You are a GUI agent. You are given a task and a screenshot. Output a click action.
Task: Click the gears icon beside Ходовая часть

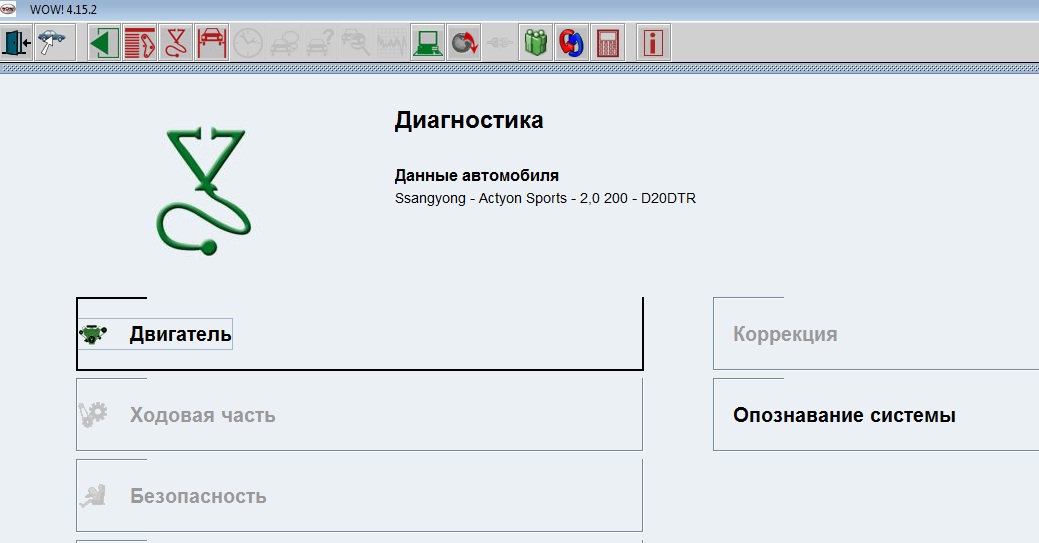93,414
